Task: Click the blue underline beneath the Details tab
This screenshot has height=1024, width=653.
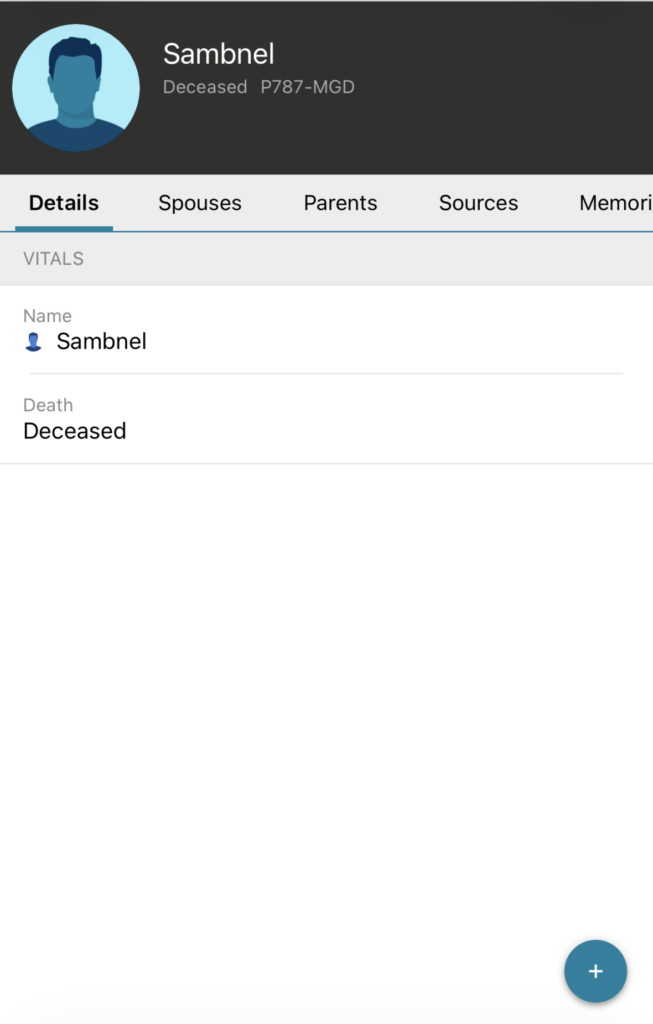Action: click(64, 228)
